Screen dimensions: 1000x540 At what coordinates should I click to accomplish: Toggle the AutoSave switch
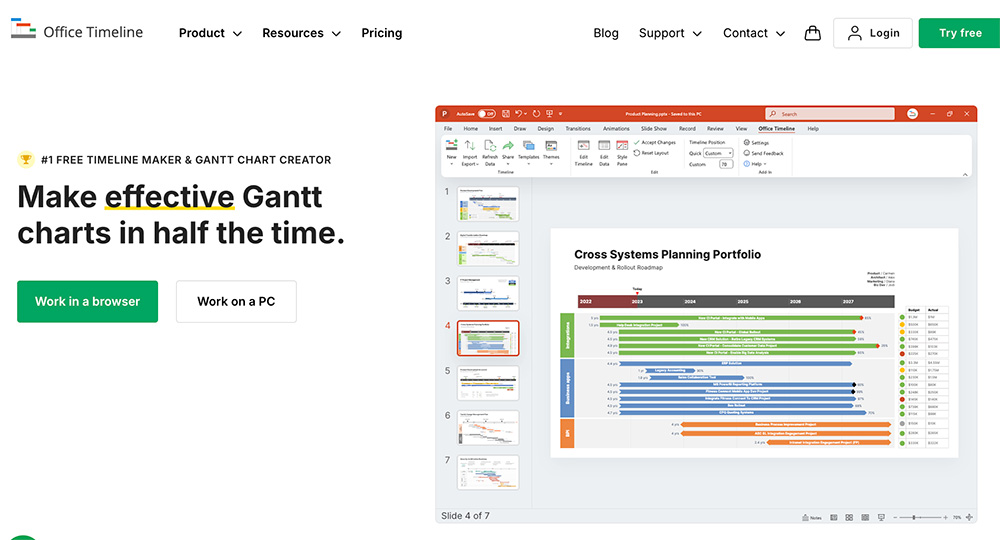click(x=486, y=114)
